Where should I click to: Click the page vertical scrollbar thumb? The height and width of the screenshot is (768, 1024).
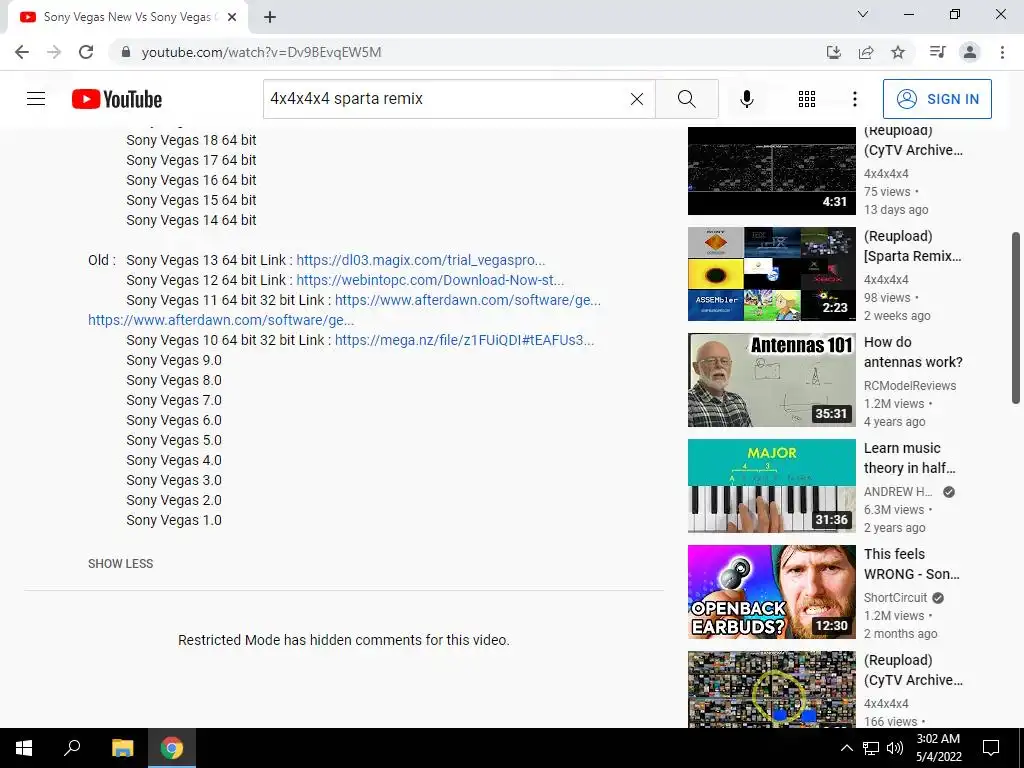coord(1016,318)
